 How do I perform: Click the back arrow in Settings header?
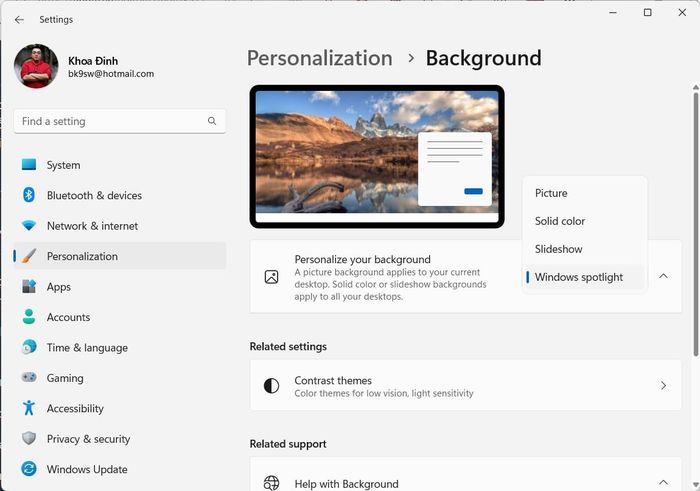tap(19, 19)
